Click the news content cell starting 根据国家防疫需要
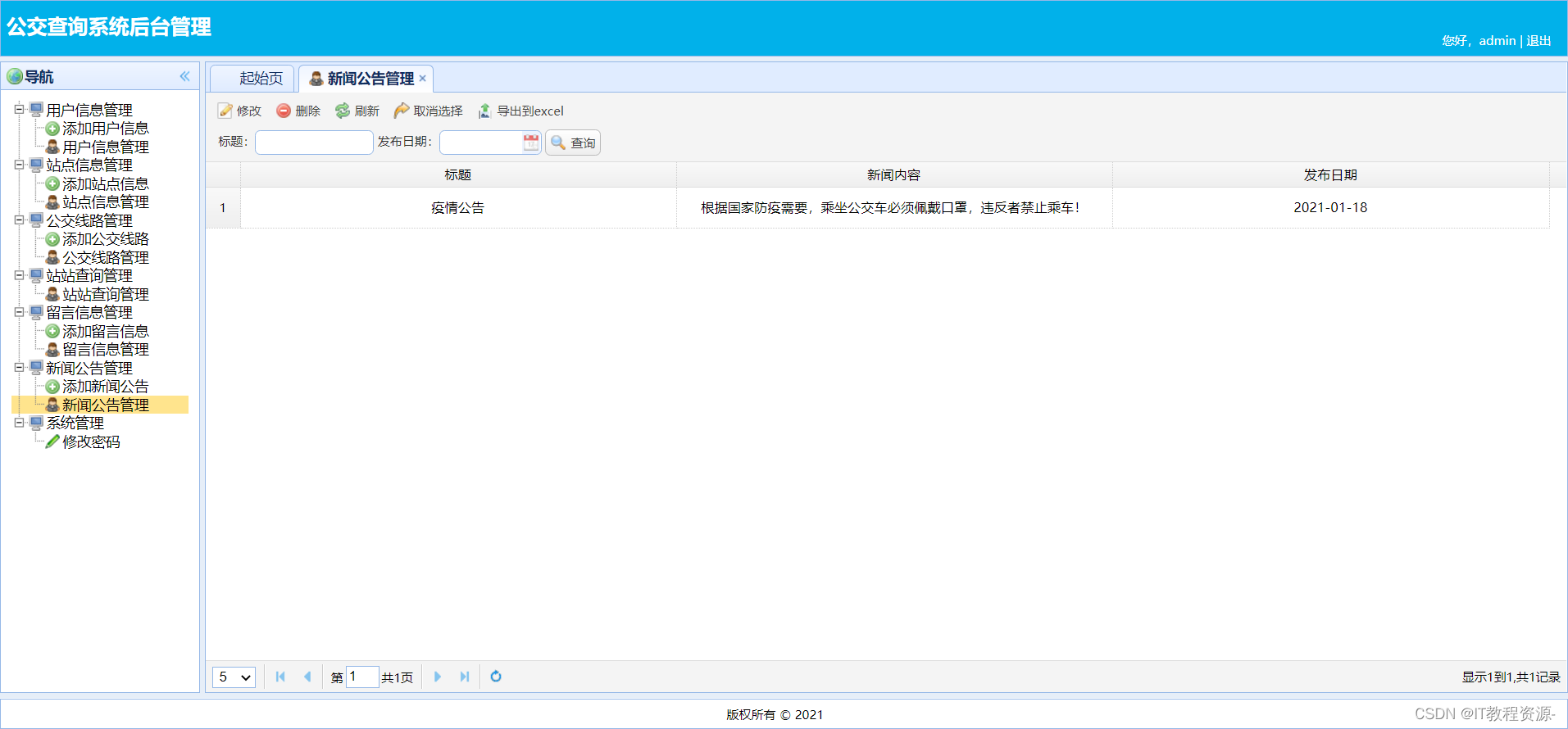Image resolution: width=1568 pixels, height=729 pixels. (894, 208)
